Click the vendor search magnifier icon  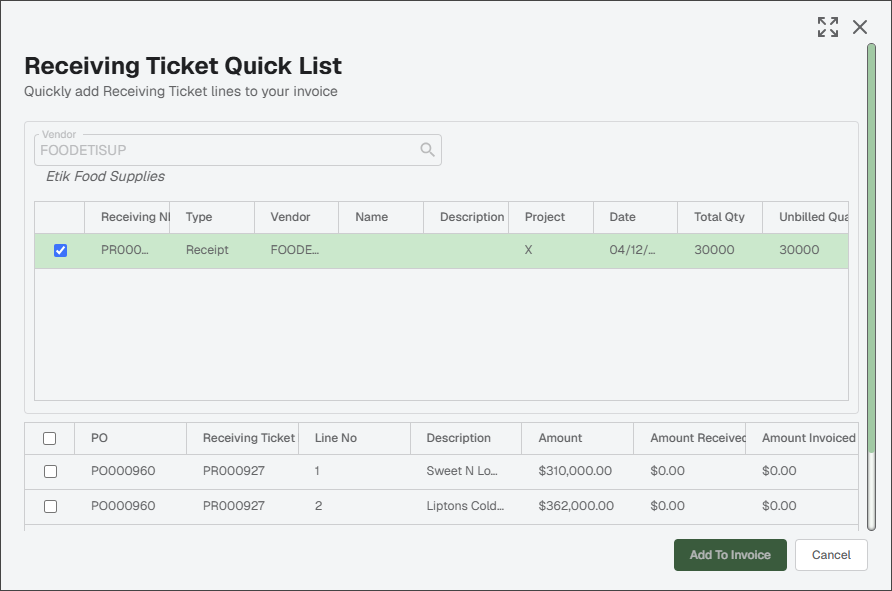(x=427, y=150)
